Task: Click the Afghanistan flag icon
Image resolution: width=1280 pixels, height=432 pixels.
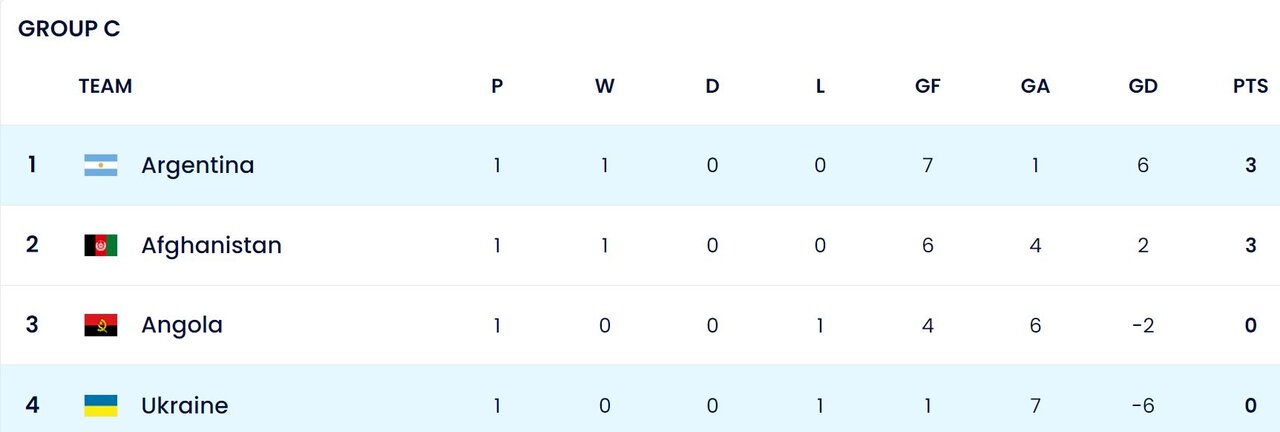Action: pyautogui.click(x=101, y=245)
